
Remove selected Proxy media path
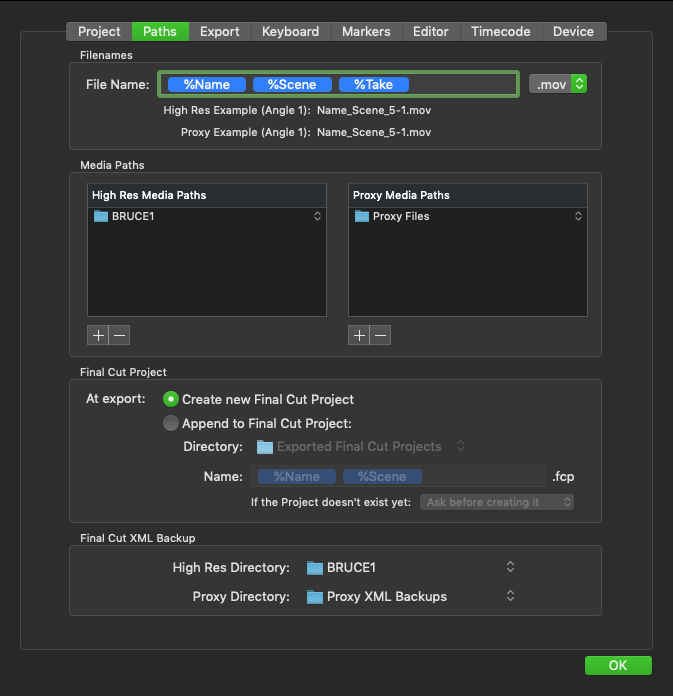(x=380, y=335)
